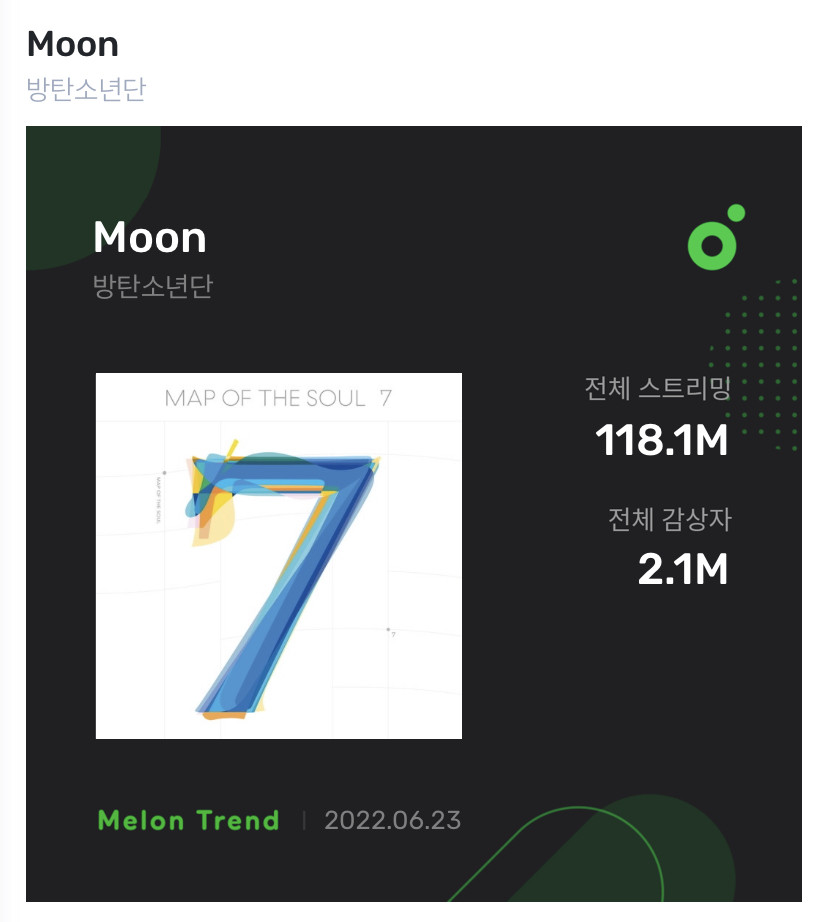The height and width of the screenshot is (922, 828).
Task: Click the MAP OF THE SOUL 7 album text
Action: pos(278,399)
